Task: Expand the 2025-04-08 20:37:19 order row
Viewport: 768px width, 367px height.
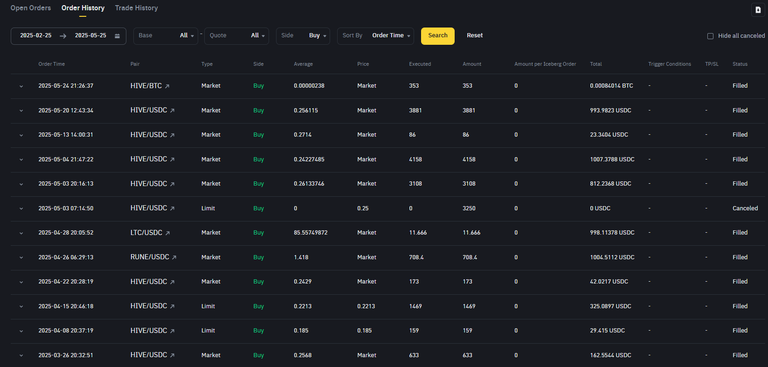Action: tap(21, 331)
